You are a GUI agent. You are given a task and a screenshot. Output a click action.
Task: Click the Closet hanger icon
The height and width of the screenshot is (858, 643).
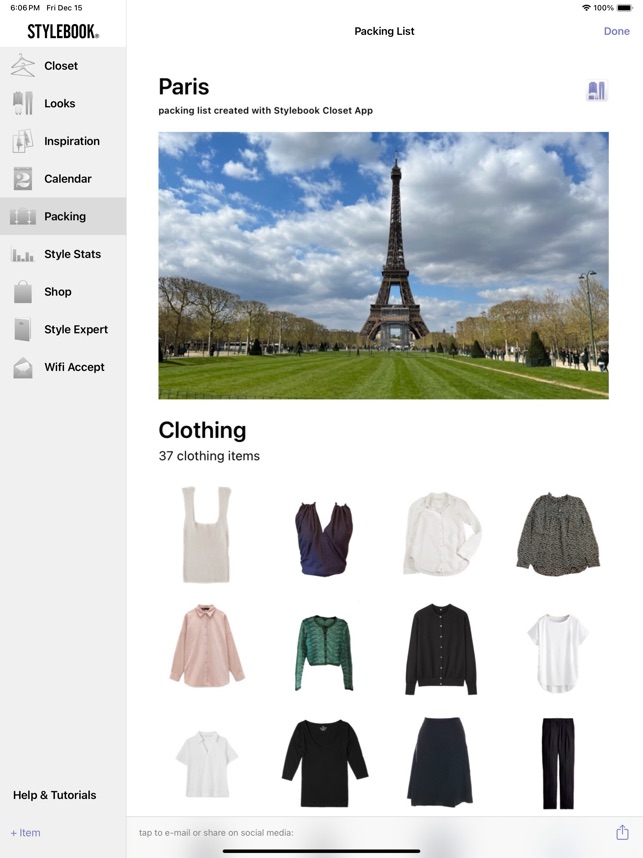[x=22, y=66]
